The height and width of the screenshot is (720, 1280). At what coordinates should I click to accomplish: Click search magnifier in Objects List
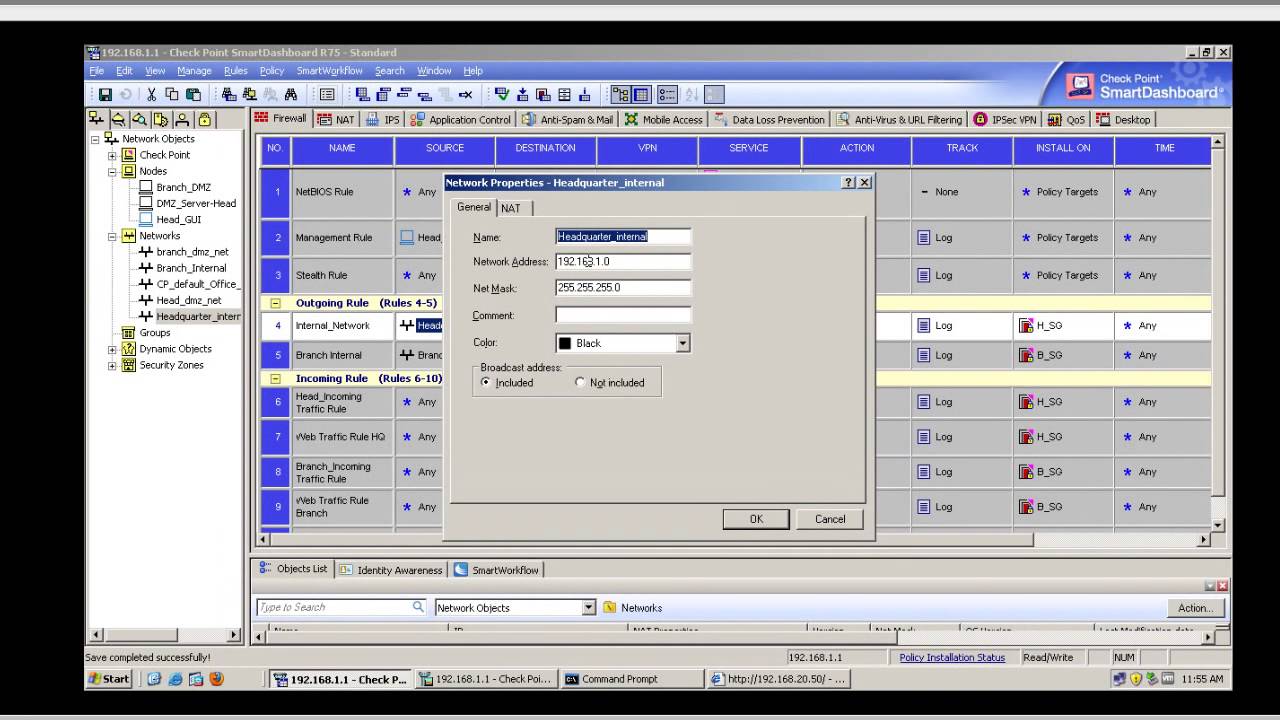(418, 607)
